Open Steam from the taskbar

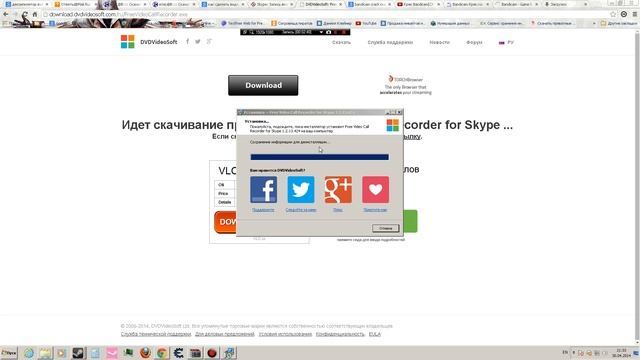[x=78, y=353]
